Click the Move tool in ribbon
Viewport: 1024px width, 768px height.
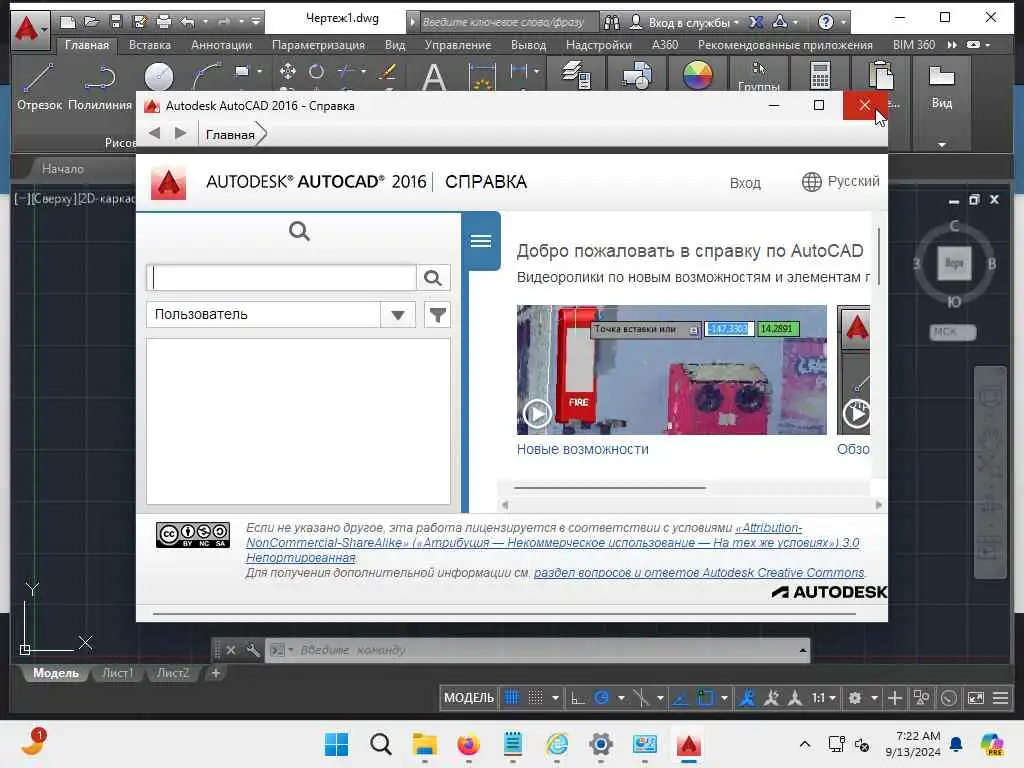[287, 71]
